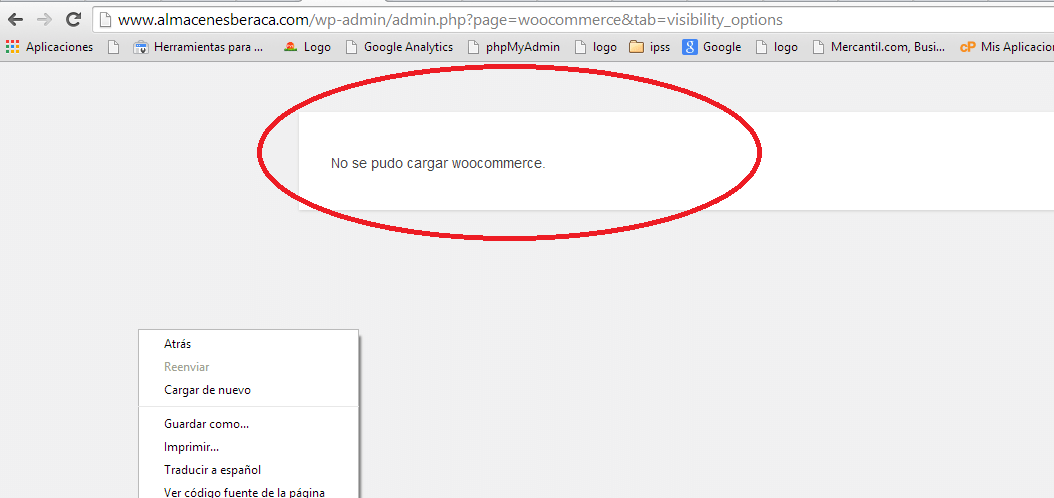
Task: Open the phpMyAdmin bookmark
Action: pyautogui.click(x=514, y=47)
